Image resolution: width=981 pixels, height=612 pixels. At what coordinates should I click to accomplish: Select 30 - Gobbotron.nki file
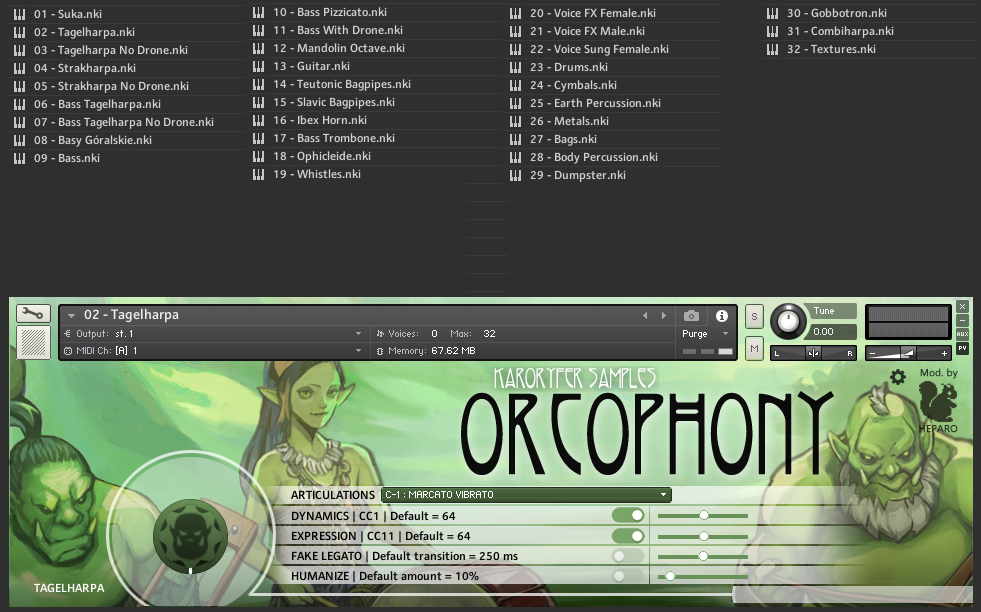coord(836,13)
